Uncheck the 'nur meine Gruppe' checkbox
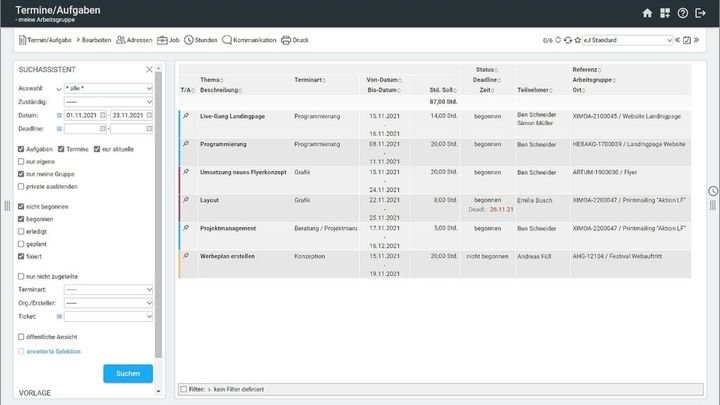Viewport: 720px width, 405px height. click(22, 173)
